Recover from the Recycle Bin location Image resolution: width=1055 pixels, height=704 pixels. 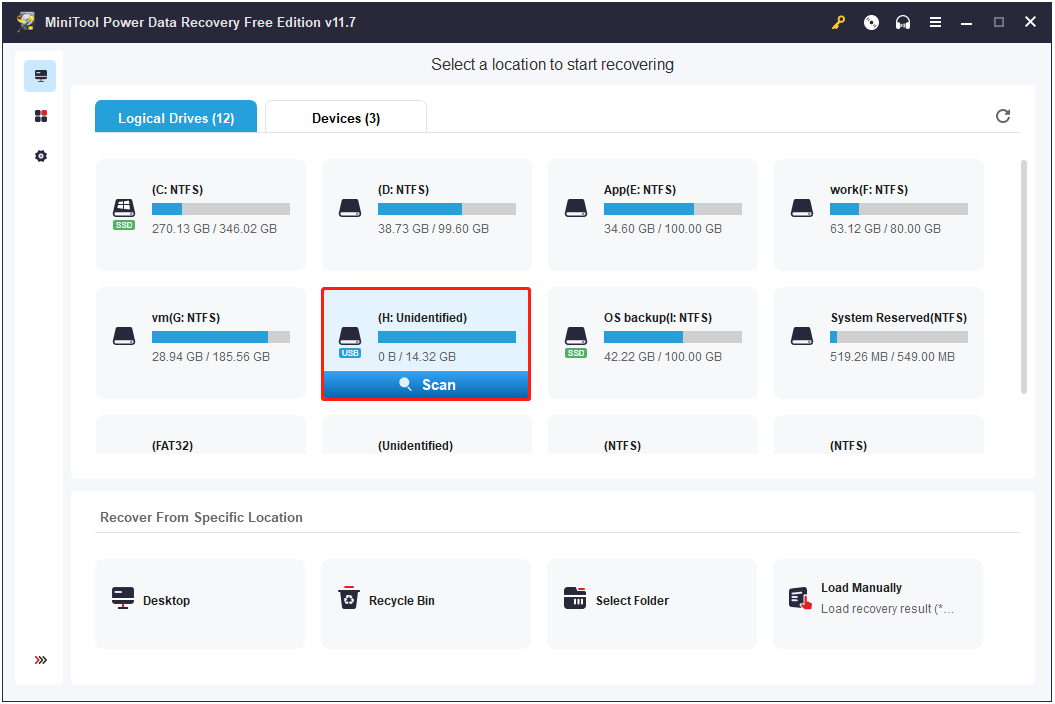pos(426,602)
